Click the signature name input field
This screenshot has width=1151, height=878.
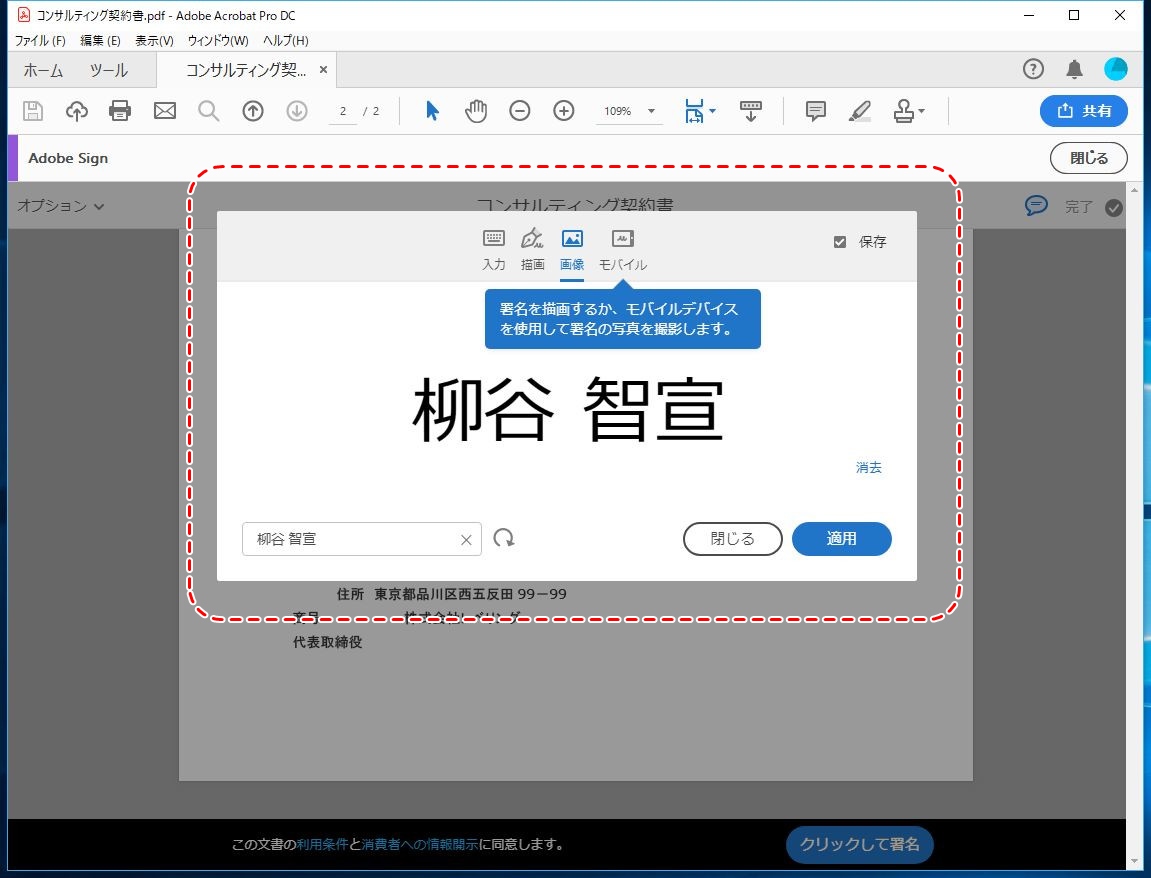click(x=350, y=539)
